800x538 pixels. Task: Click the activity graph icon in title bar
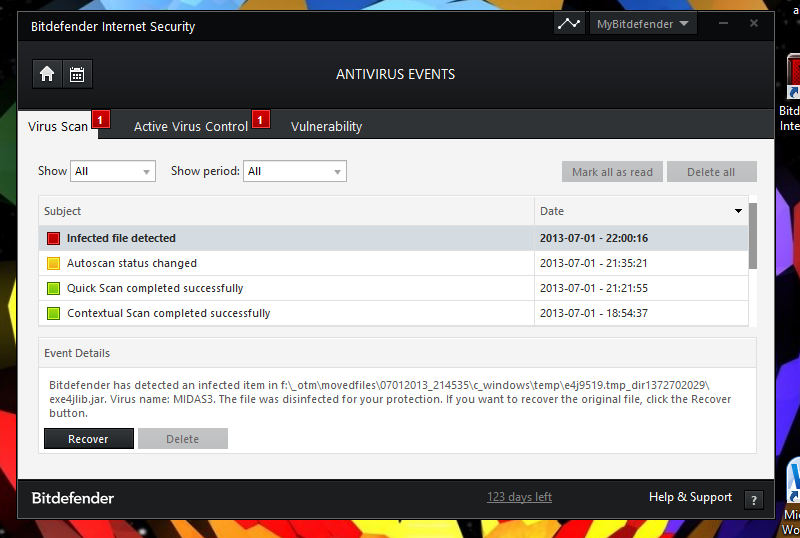pos(568,24)
